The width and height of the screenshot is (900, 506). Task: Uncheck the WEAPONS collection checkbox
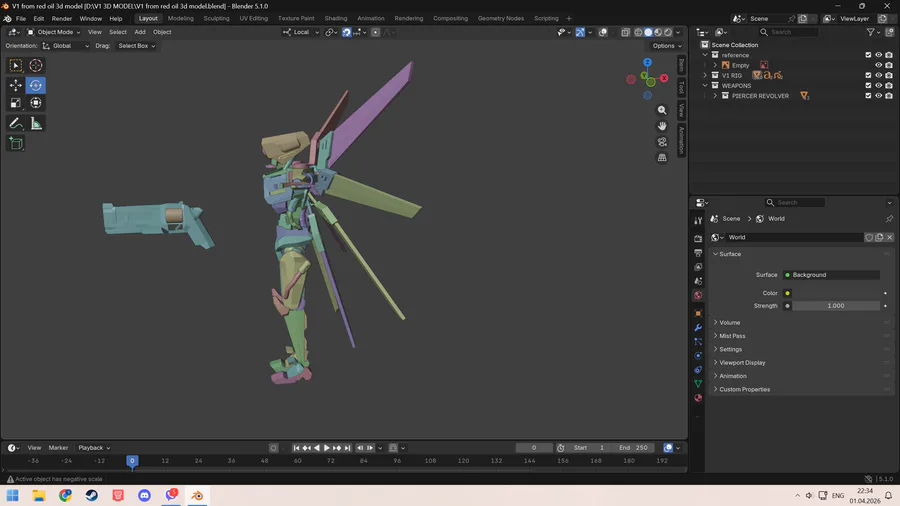tap(868, 86)
